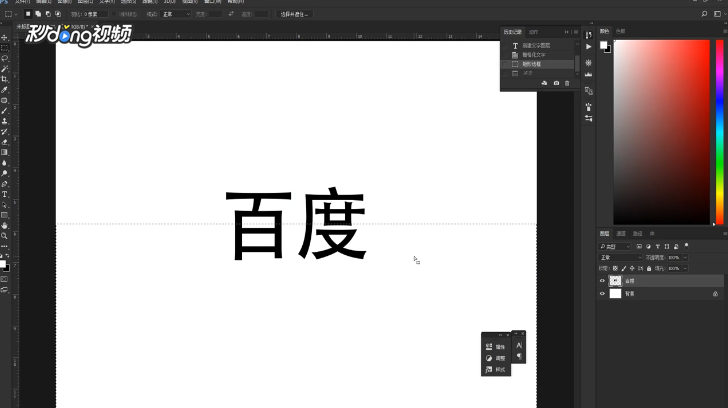The width and height of the screenshot is (728, 408).
Task: Create new snapshot camera icon
Action: (556, 83)
